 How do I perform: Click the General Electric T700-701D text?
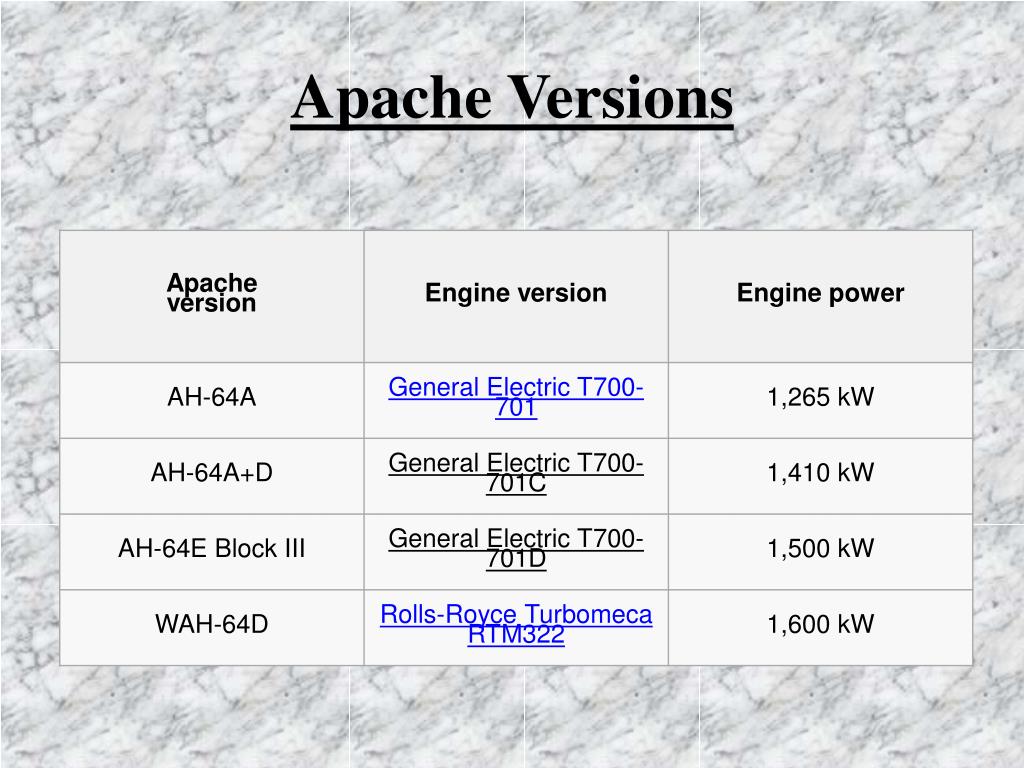coord(516,549)
